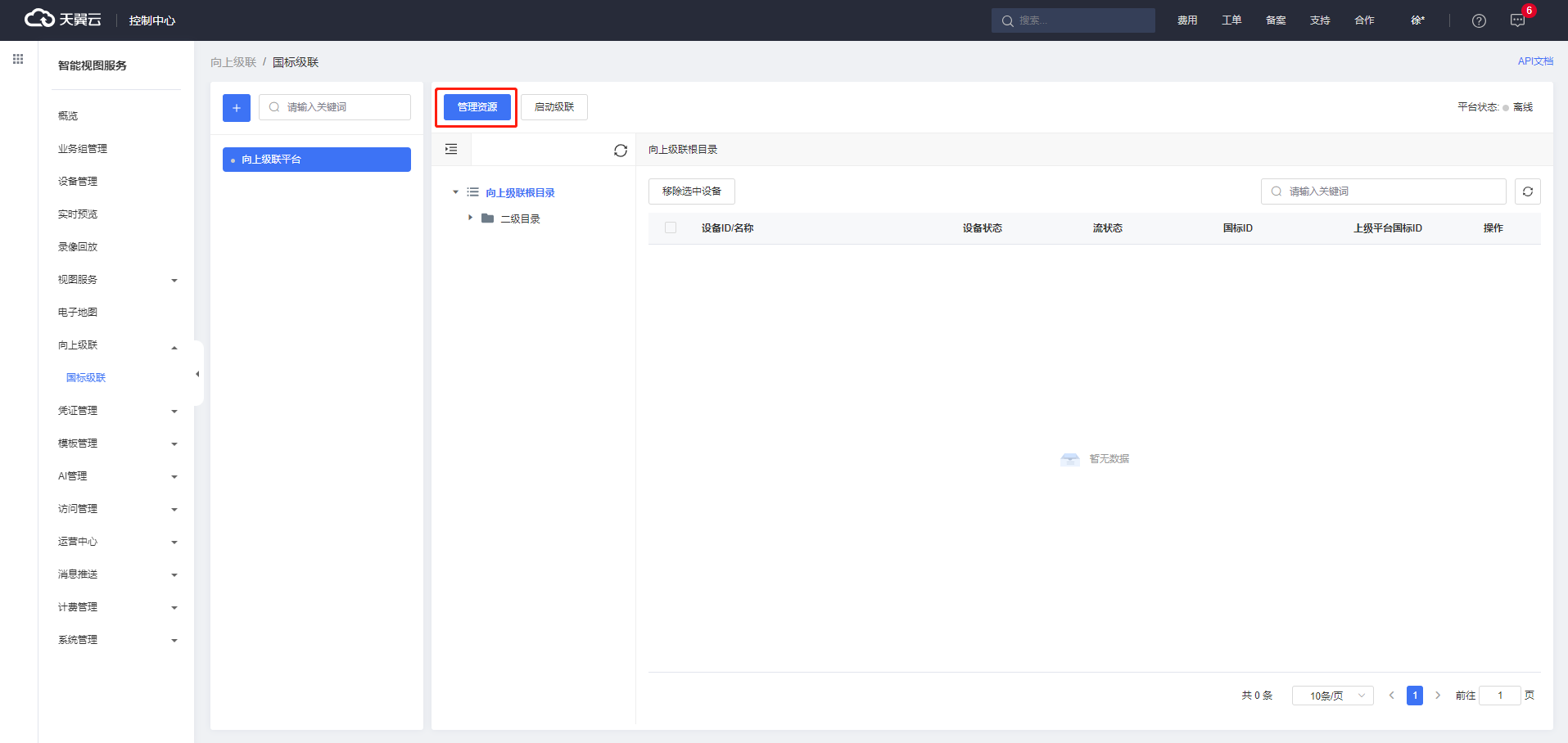
Task: Refresh the device table list
Action: pos(1527,191)
